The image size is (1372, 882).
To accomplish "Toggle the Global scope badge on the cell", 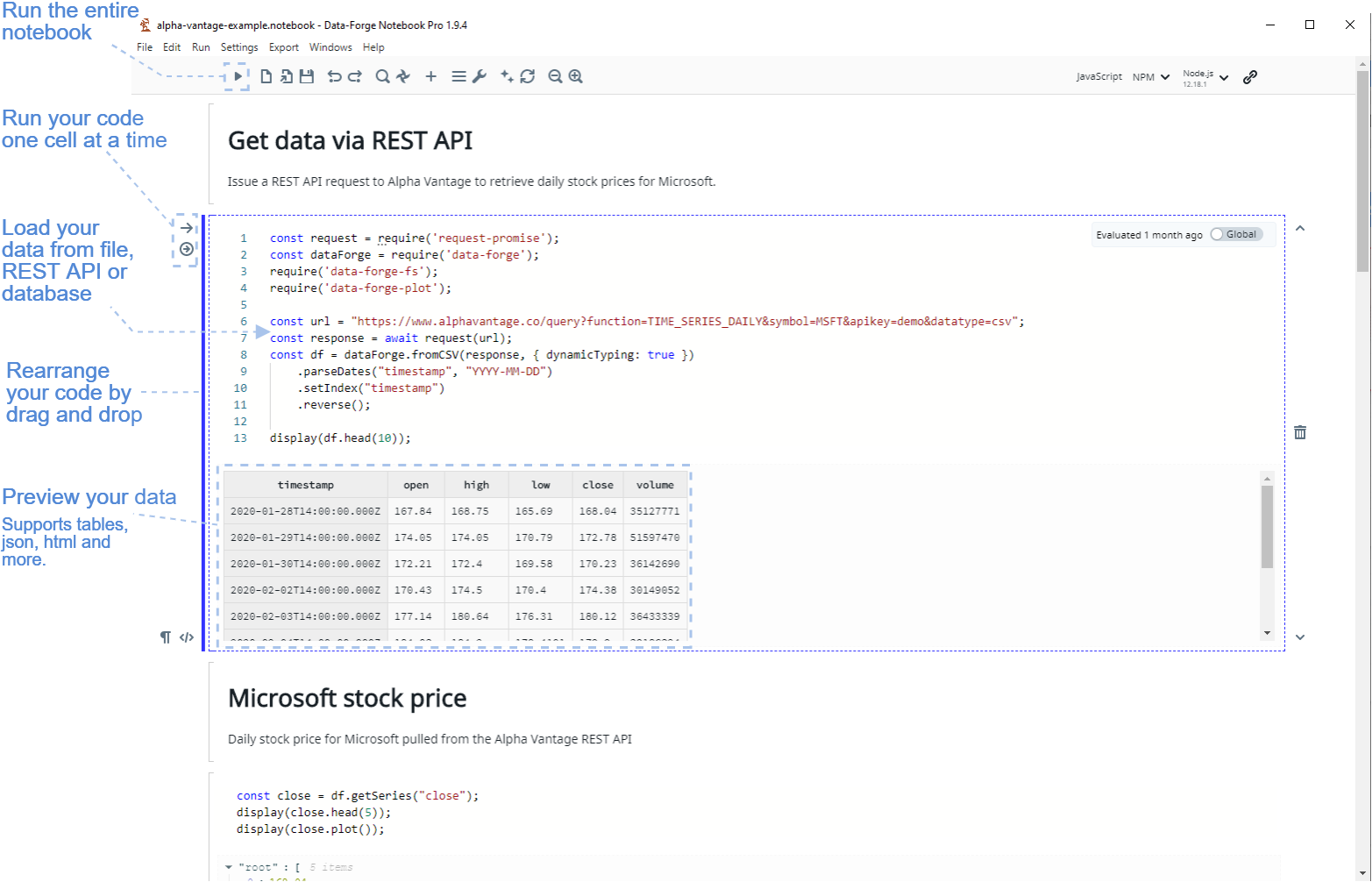I will click(x=1235, y=234).
